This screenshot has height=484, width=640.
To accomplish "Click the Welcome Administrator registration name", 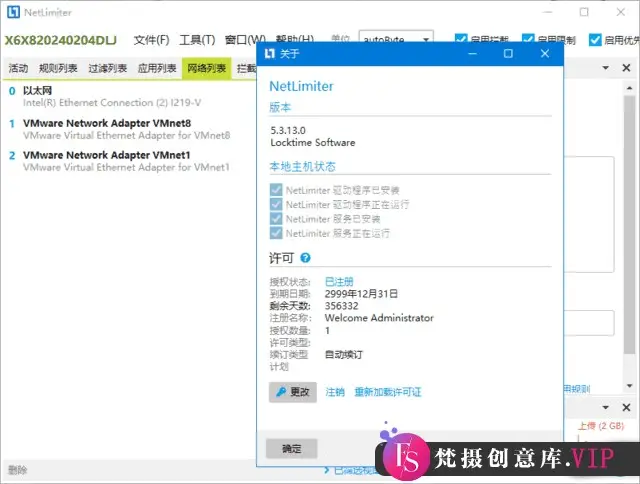I will click(379, 318).
